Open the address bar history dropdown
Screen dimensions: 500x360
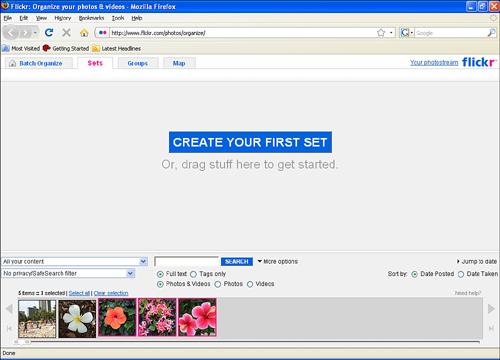[x=391, y=33]
